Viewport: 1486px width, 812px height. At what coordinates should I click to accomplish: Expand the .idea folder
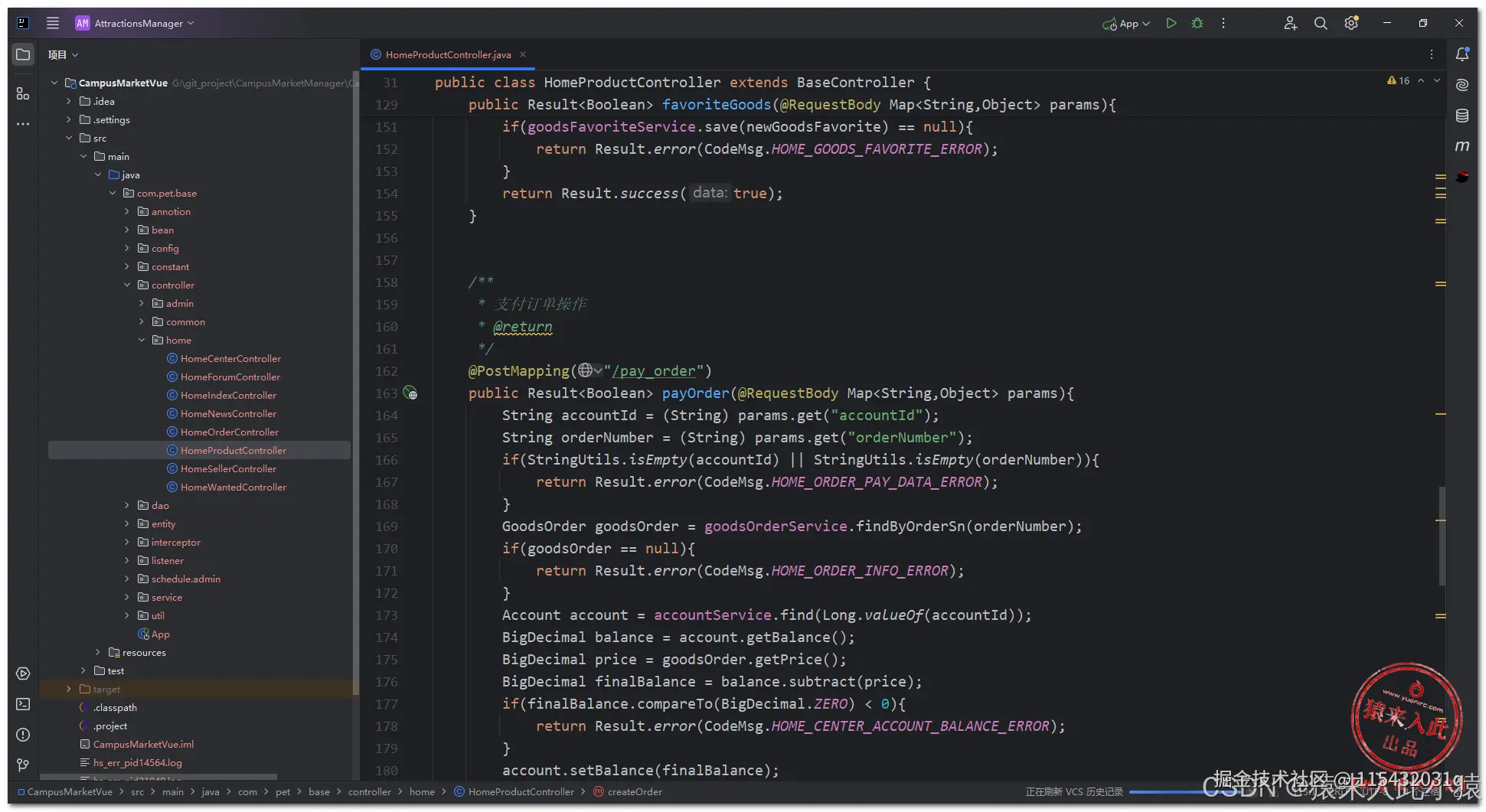(x=69, y=101)
